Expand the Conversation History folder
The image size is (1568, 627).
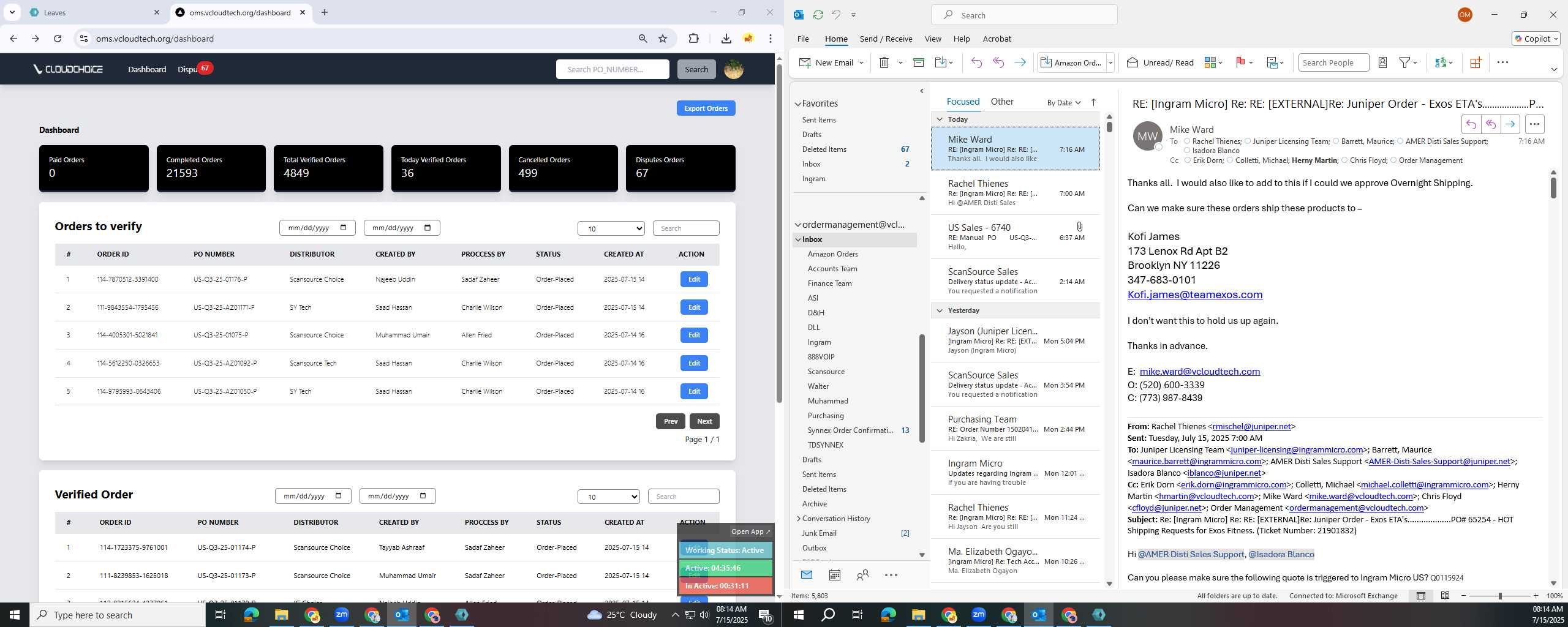[799, 519]
